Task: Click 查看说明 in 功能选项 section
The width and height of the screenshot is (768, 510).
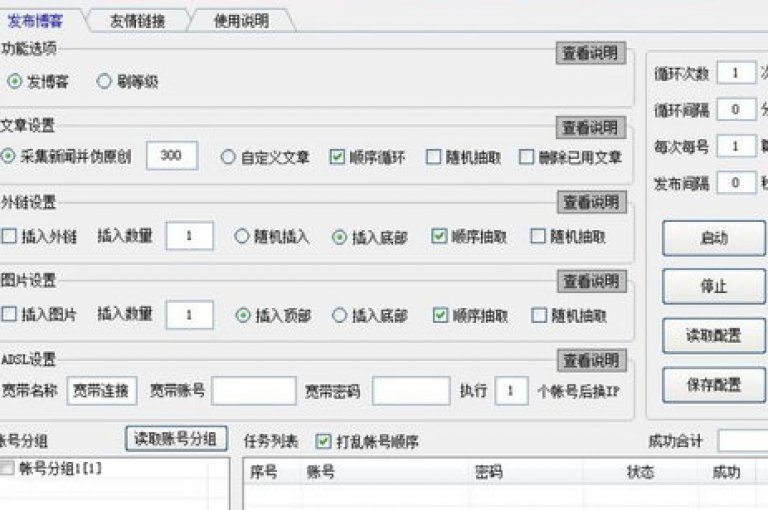Action: 591,53
